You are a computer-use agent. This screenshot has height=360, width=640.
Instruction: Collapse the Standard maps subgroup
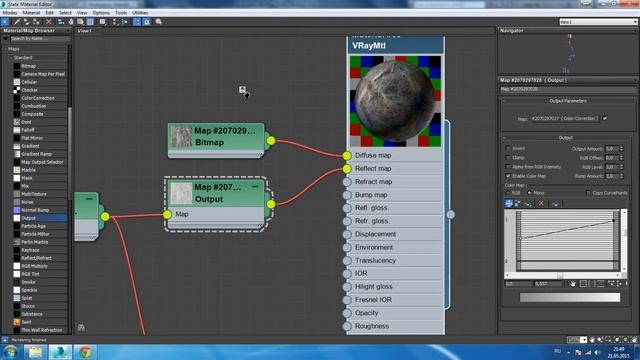pyautogui.click(x=11, y=58)
